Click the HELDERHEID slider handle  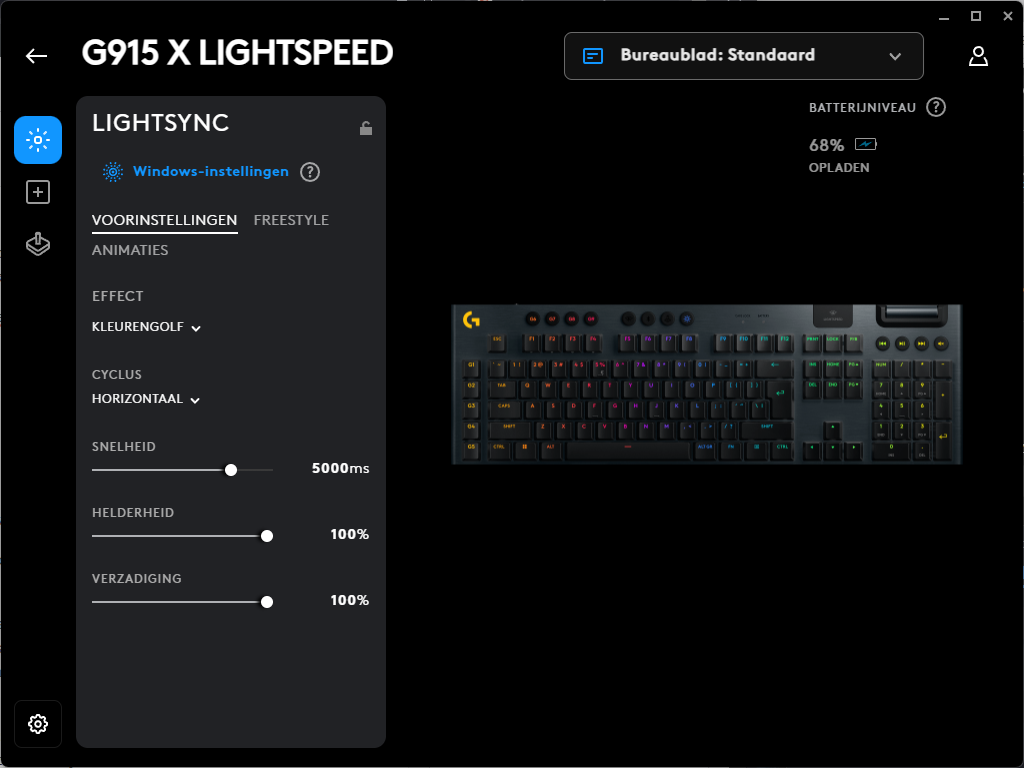coord(266,536)
